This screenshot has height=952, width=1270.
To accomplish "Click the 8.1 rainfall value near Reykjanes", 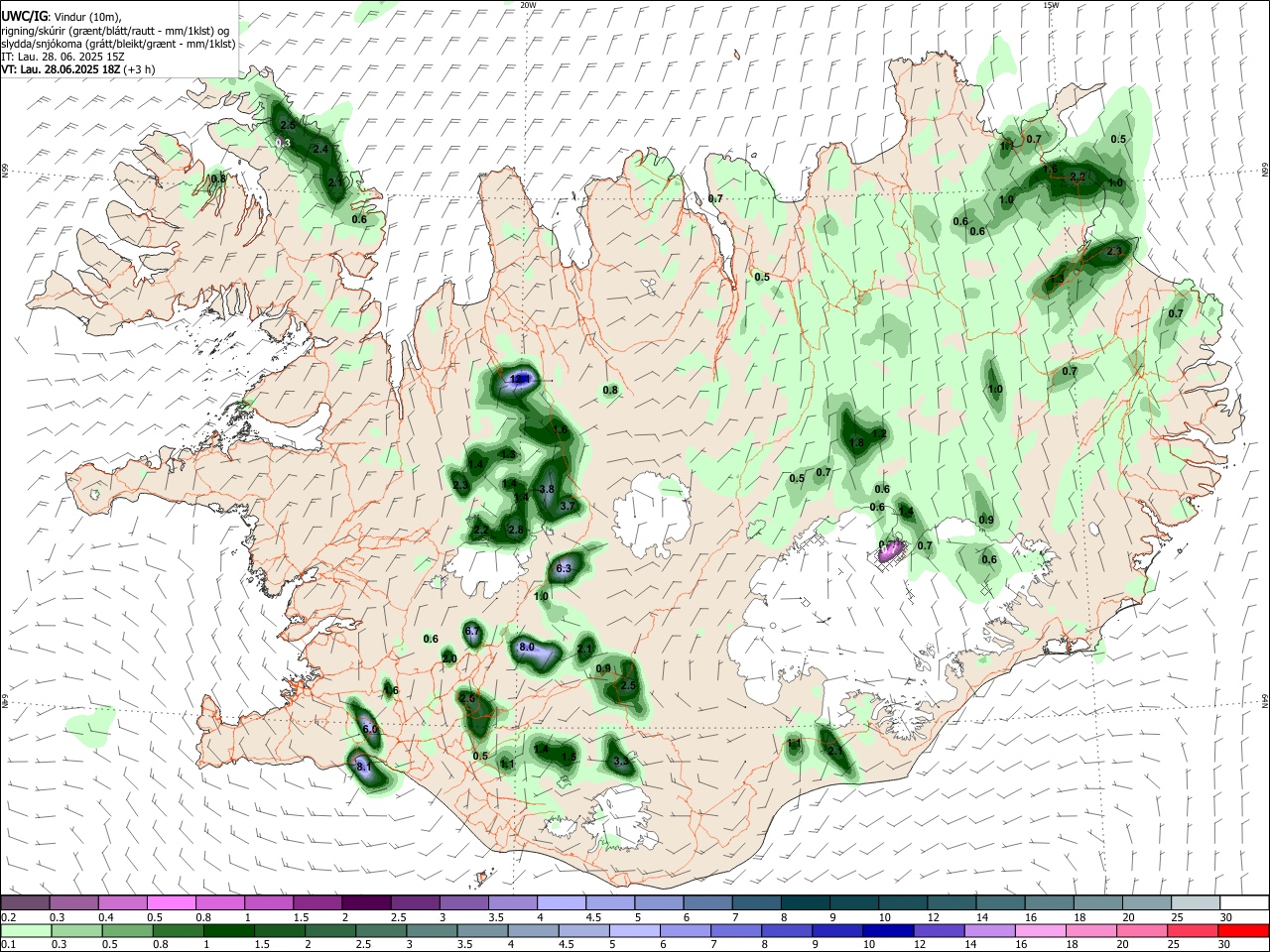I will pos(363,767).
